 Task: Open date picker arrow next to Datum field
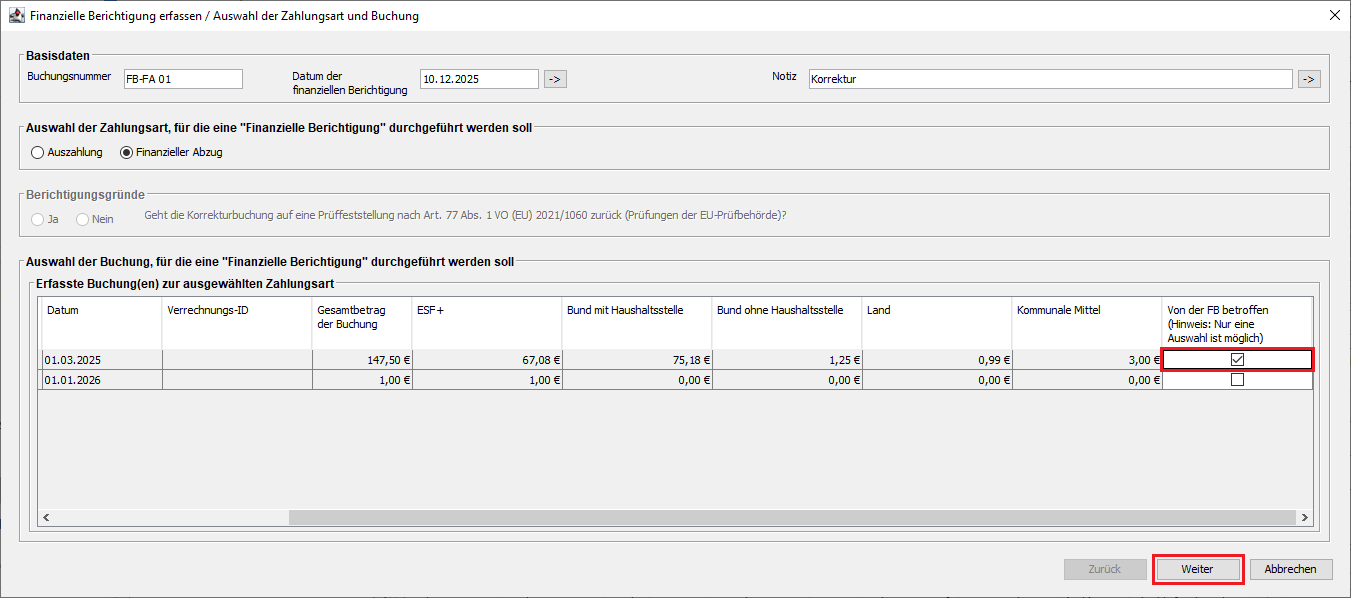(555, 79)
